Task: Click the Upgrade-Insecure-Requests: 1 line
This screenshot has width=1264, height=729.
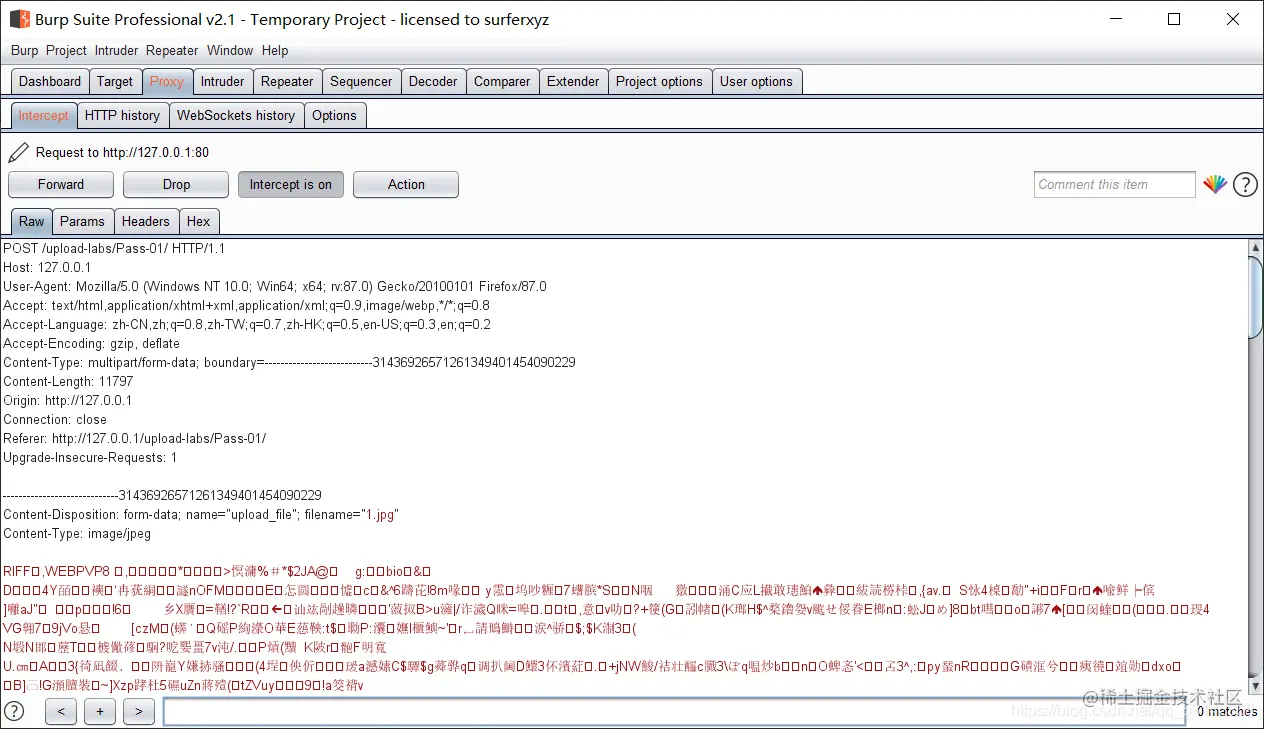Action: [90, 458]
